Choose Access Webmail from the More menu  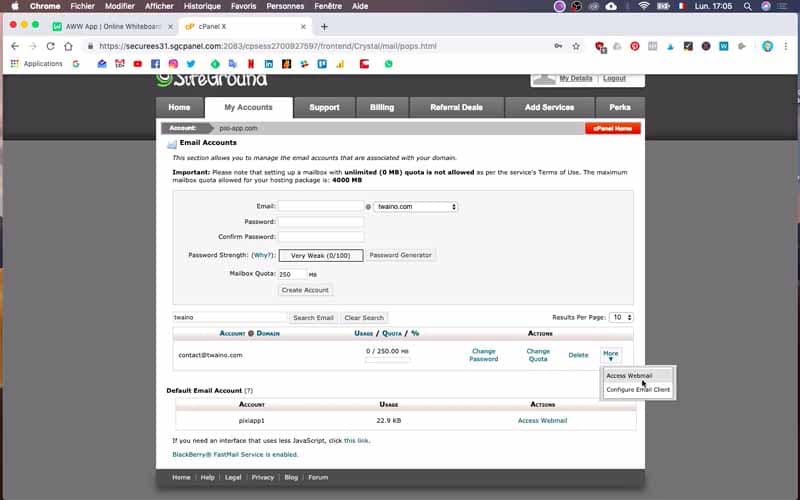point(629,376)
